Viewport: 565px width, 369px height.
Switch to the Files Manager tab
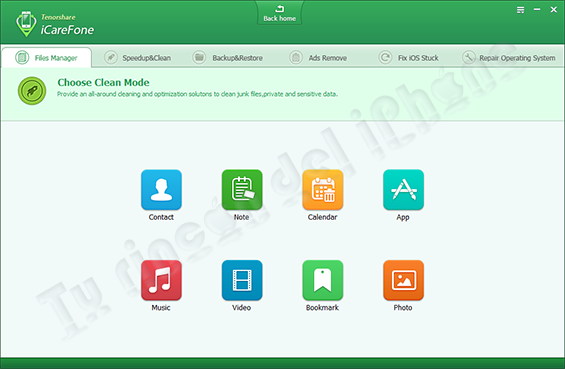46,58
